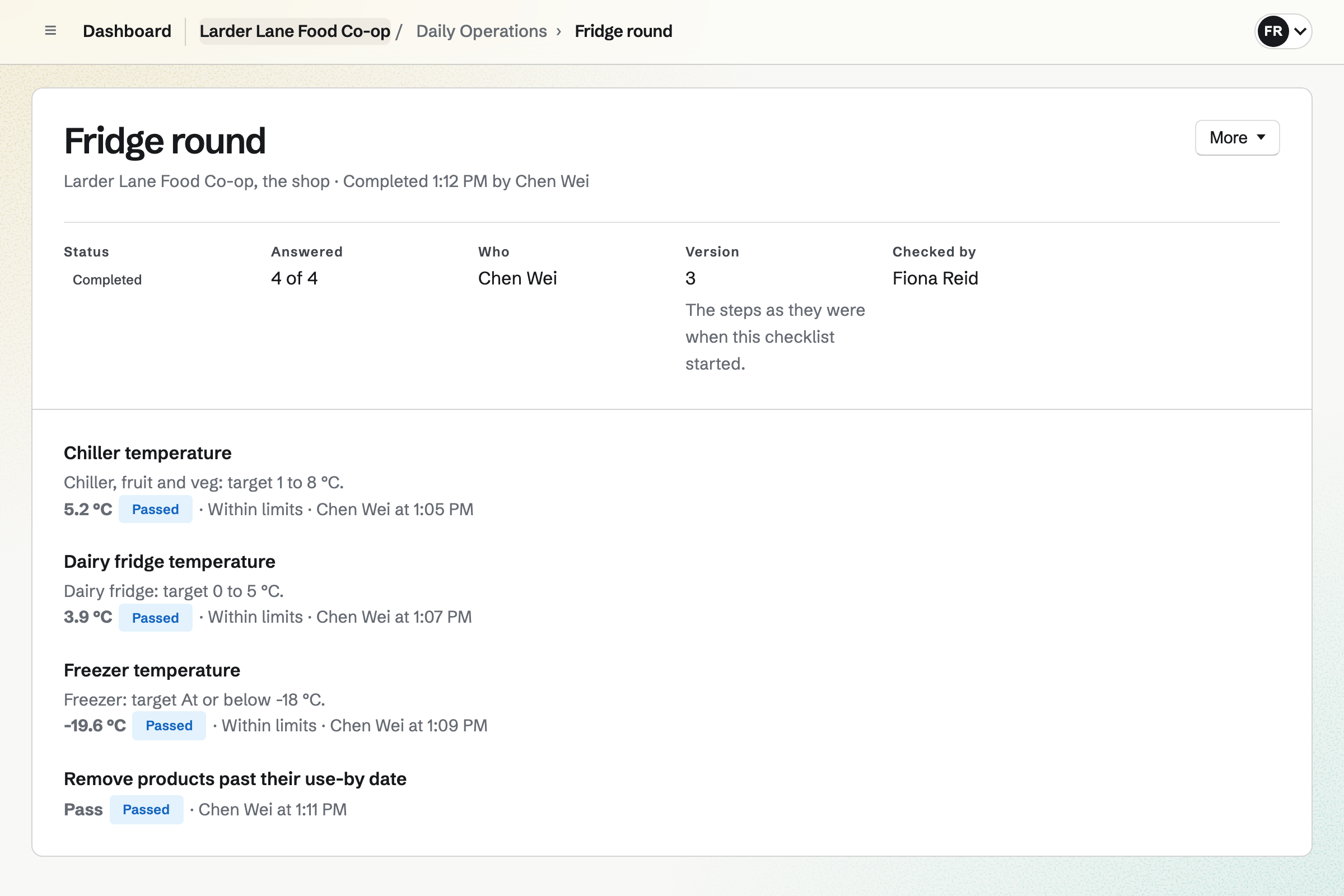Click the version number 3

pyautogui.click(x=690, y=278)
